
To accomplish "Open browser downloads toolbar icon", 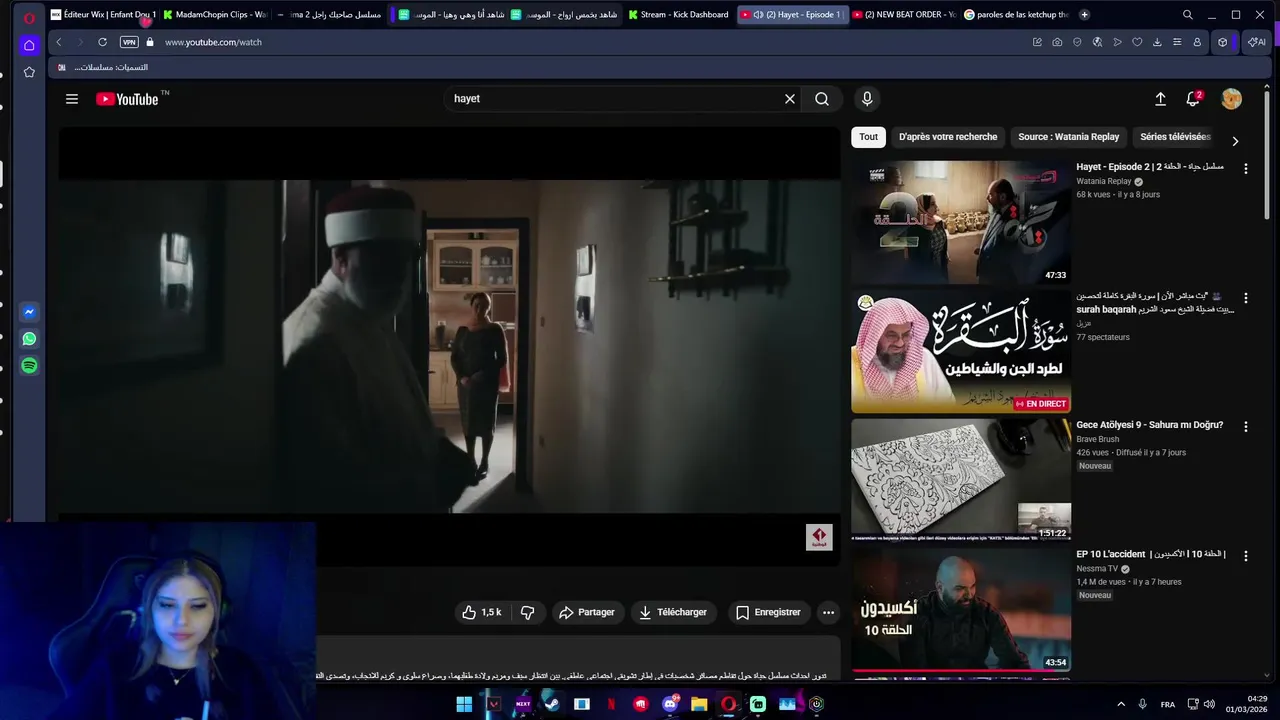I will pos(1157,42).
